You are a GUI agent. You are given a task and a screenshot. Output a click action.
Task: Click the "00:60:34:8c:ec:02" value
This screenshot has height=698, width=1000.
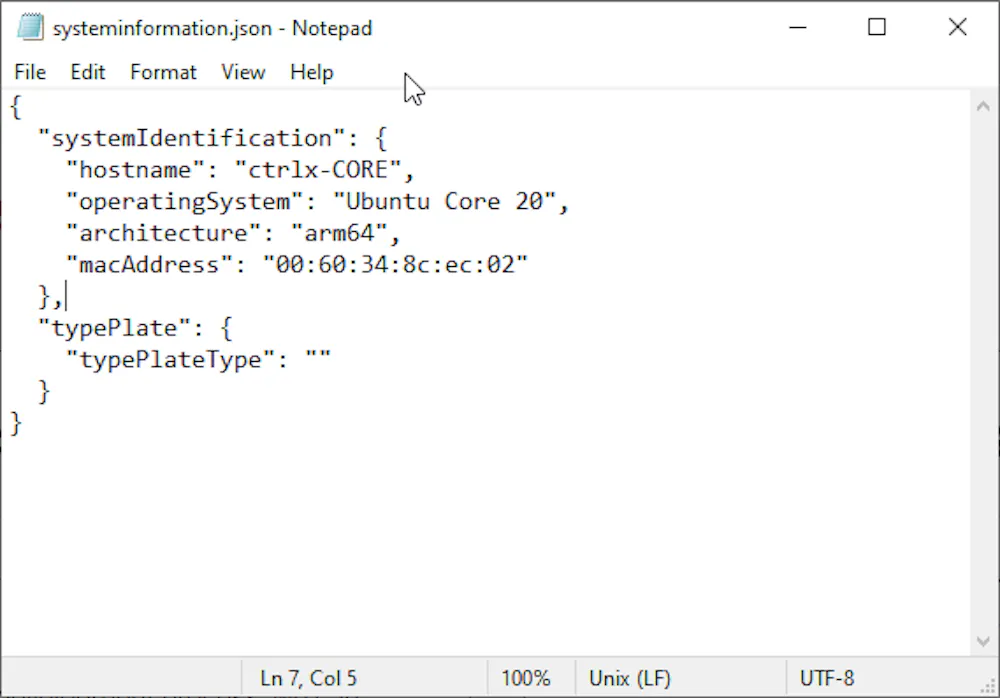click(x=395, y=265)
